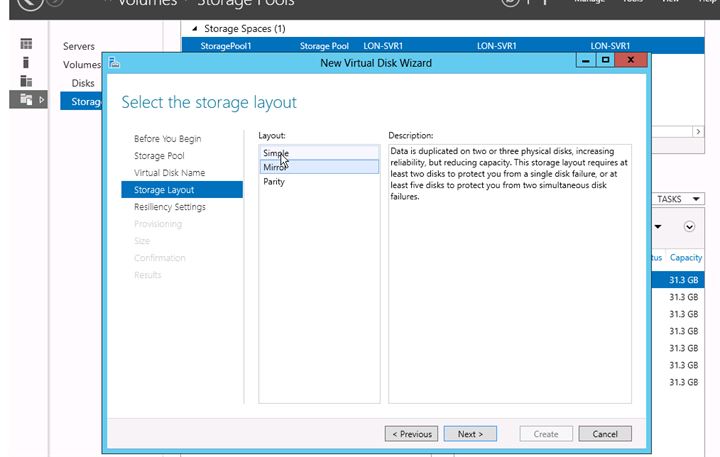Click the All Servers sidebar icon

pos(26,80)
